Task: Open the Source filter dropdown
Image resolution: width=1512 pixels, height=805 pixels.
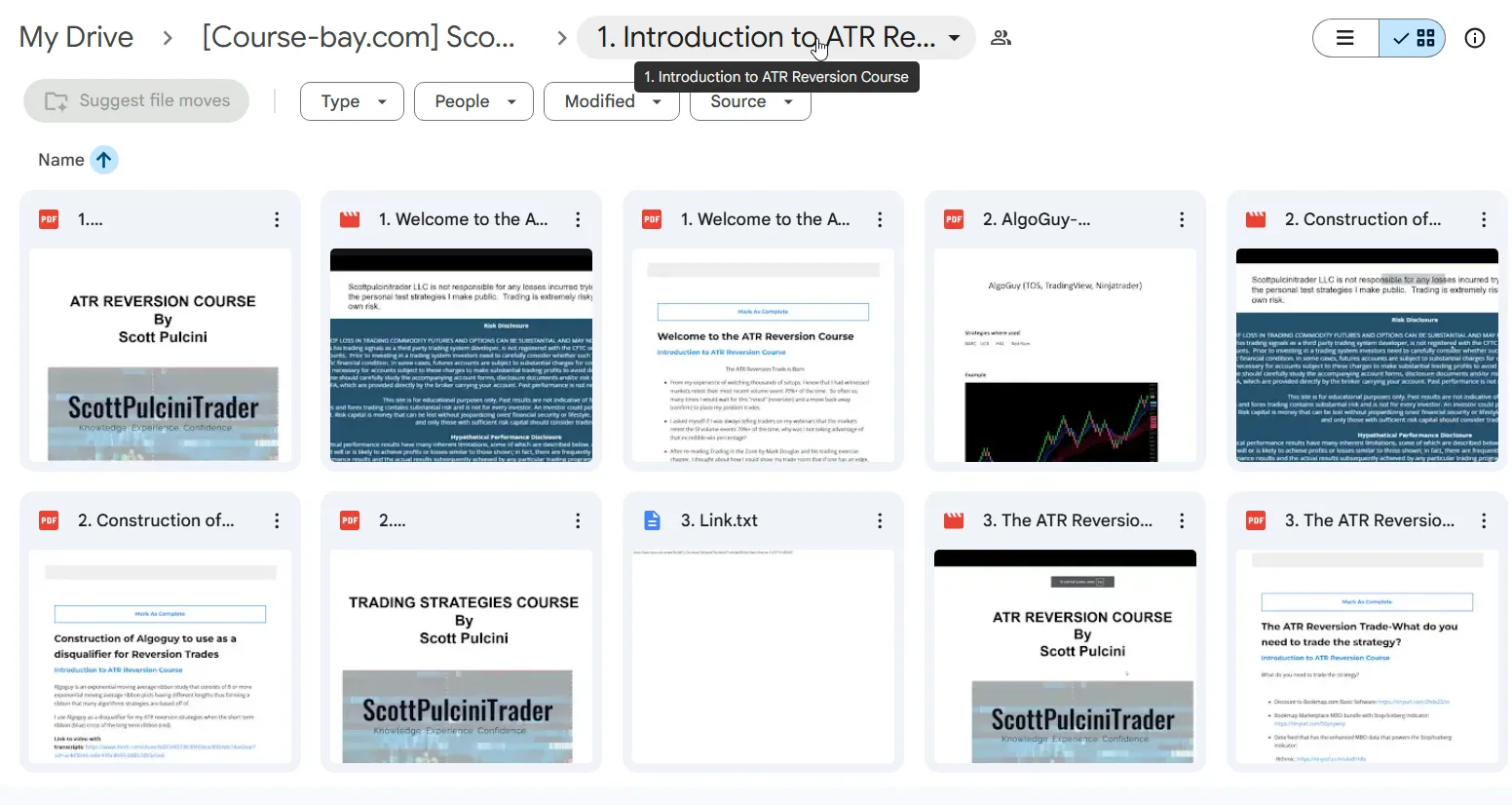Action: coord(750,101)
